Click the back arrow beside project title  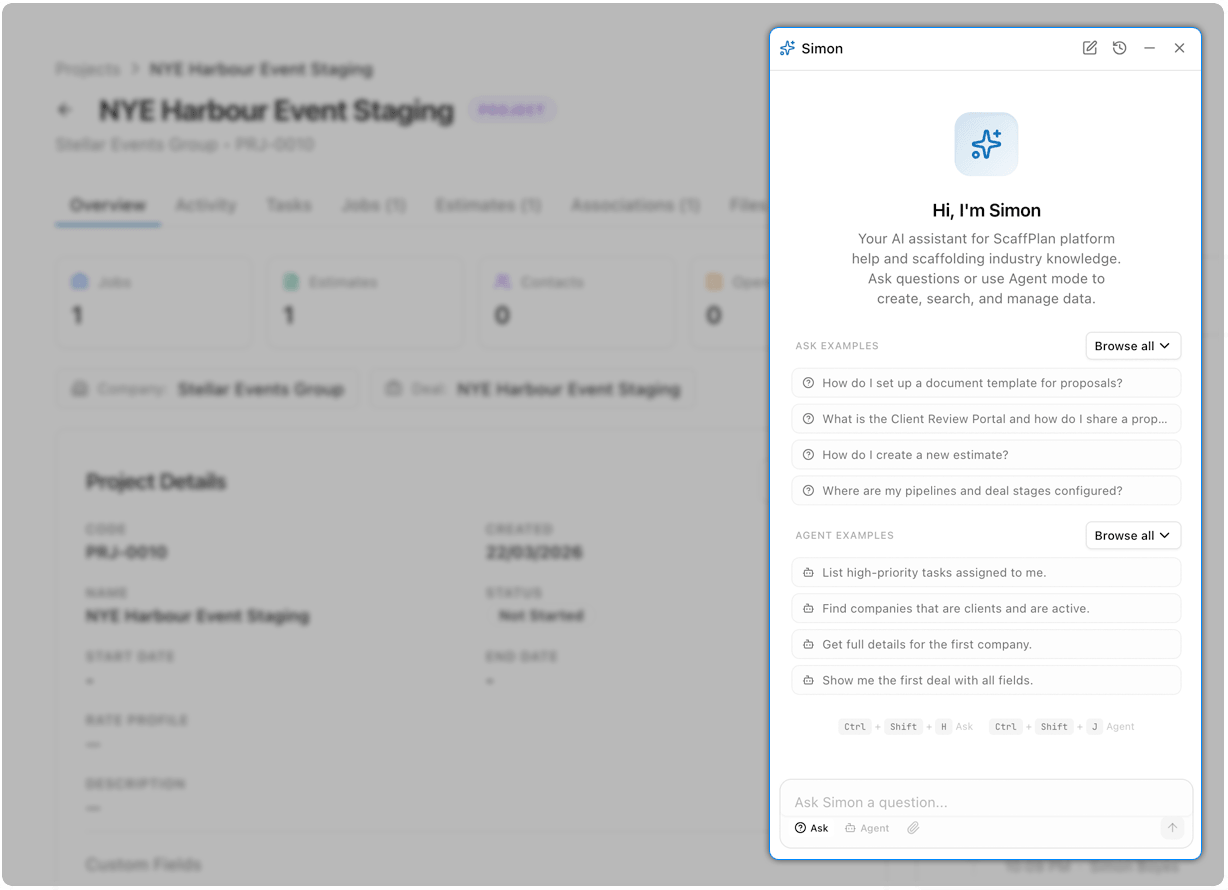tap(64, 109)
